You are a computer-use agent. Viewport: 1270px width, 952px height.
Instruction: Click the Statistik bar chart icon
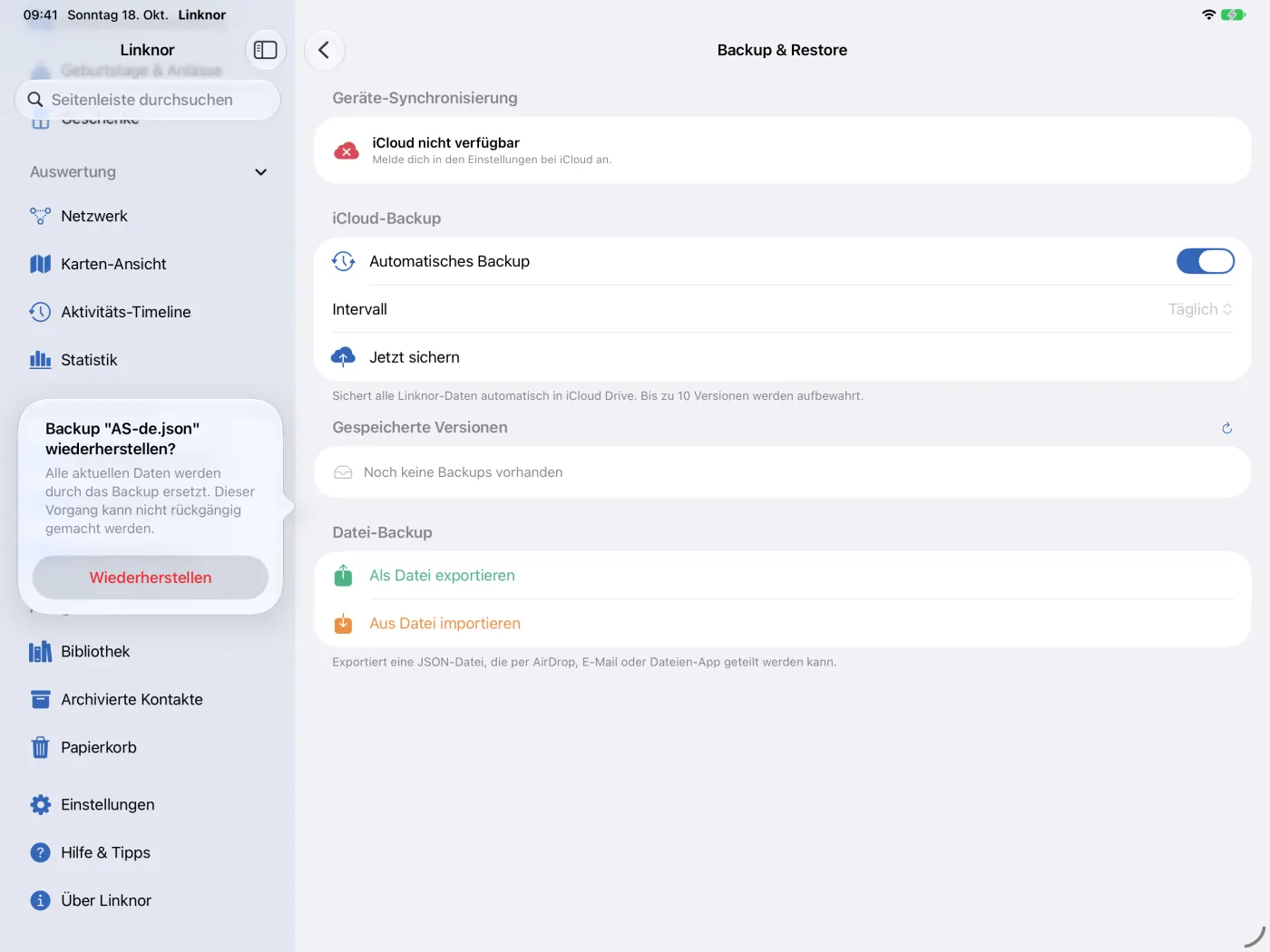(x=40, y=360)
